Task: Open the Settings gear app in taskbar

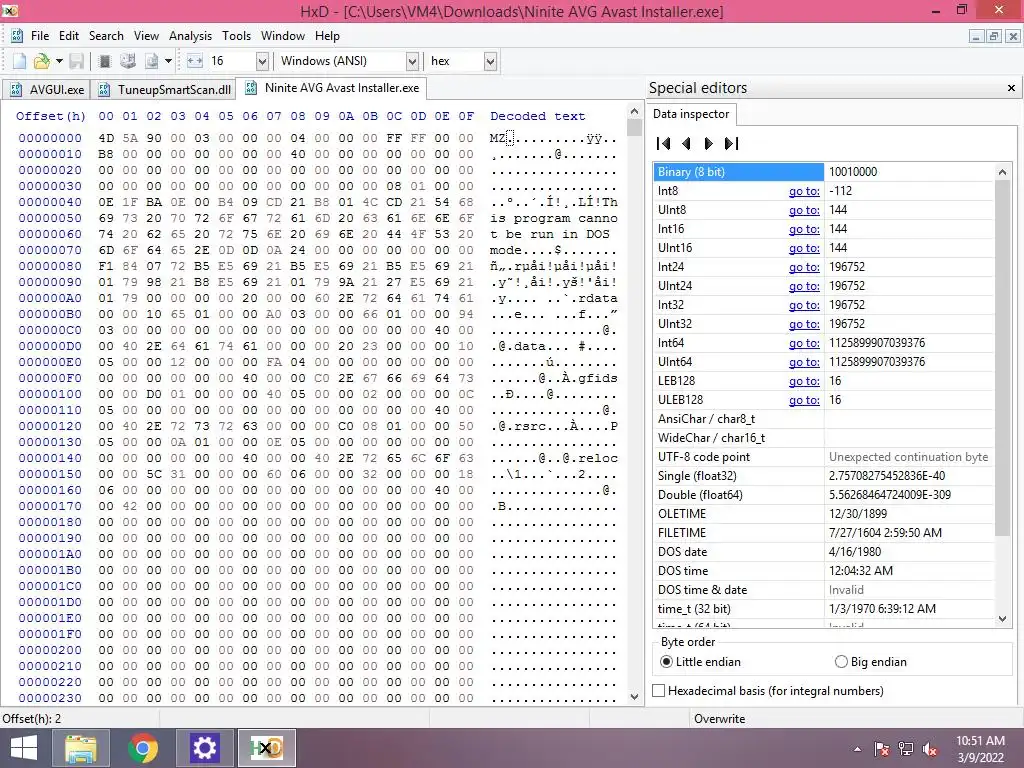Action: click(x=204, y=748)
